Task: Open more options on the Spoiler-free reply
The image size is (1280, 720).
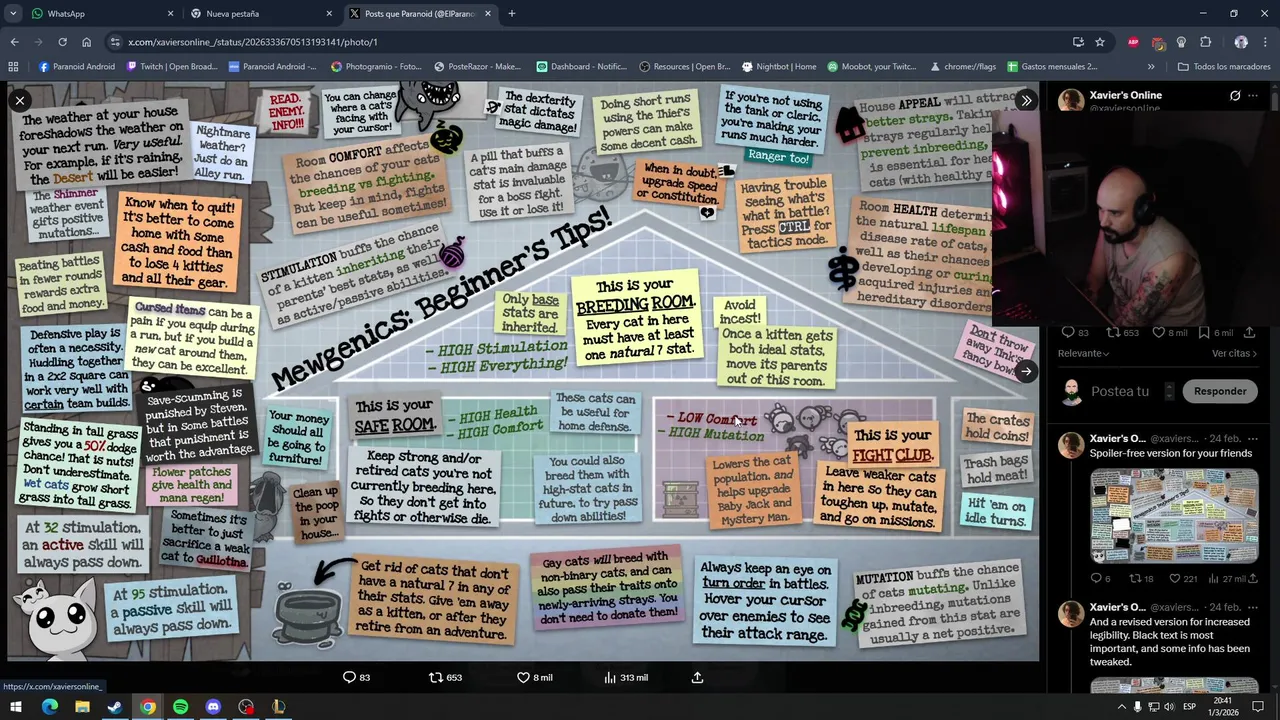Action: pos(1253,439)
